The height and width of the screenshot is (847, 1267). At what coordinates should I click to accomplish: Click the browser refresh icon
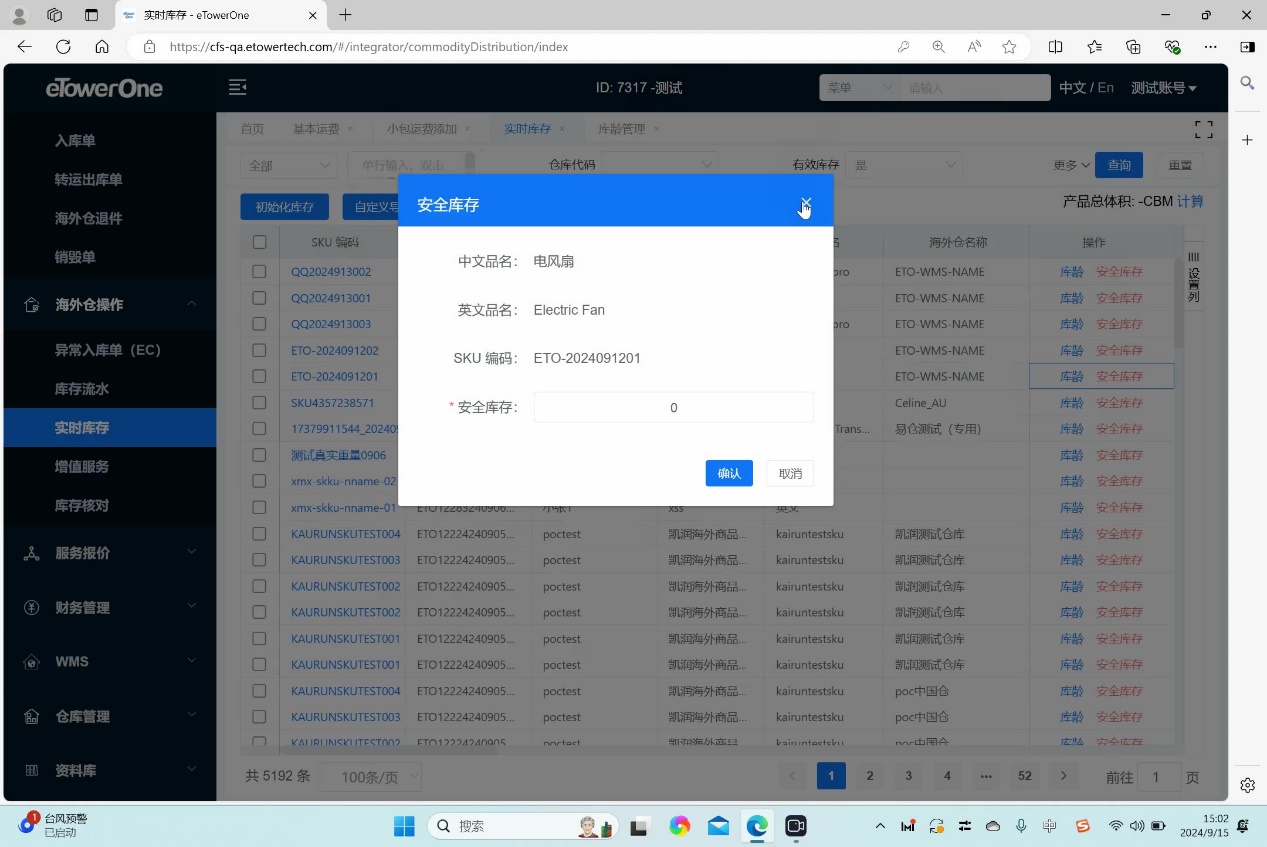pos(63,47)
